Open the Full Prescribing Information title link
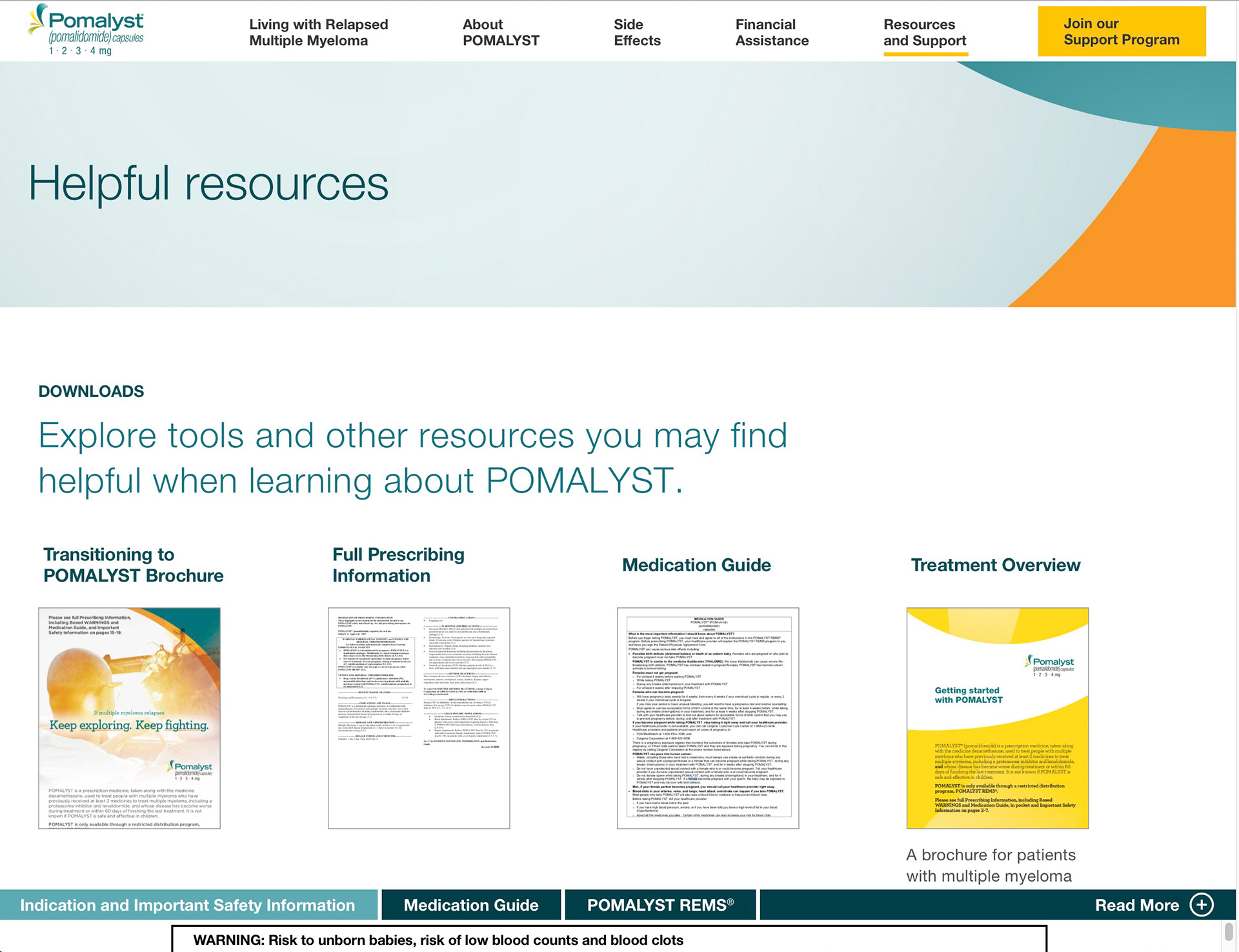Image resolution: width=1239 pixels, height=952 pixels. point(398,565)
